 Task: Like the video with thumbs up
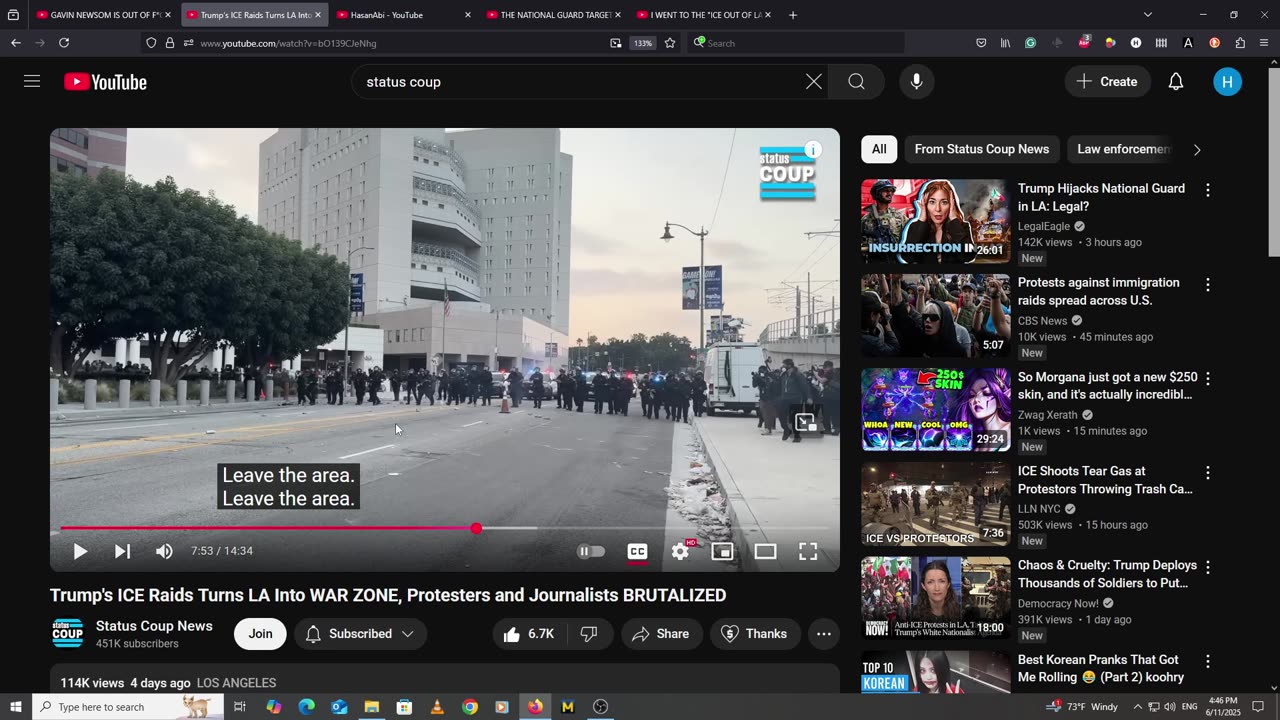[528, 634]
